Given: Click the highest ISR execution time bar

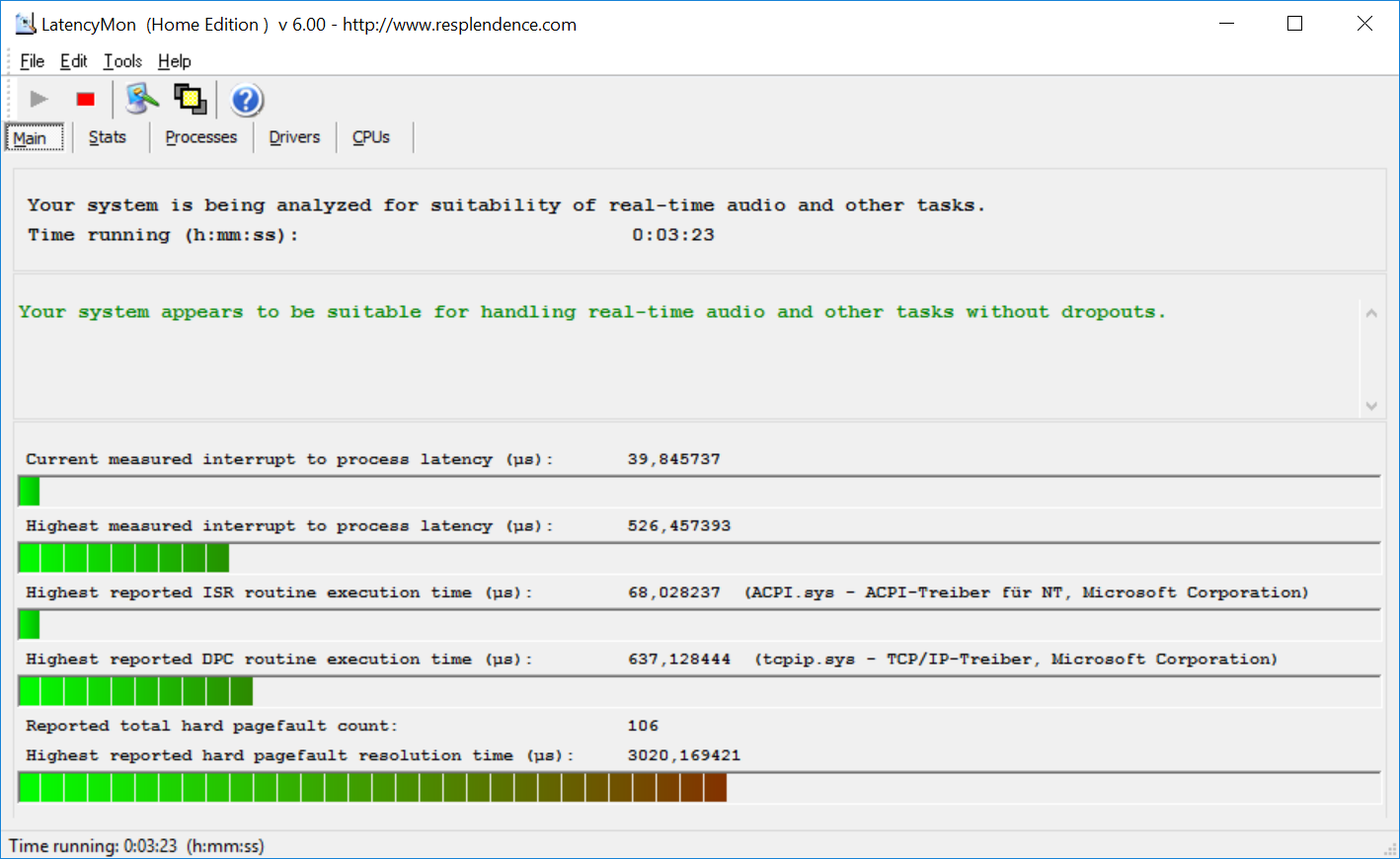Looking at the screenshot, I should click(x=699, y=624).
